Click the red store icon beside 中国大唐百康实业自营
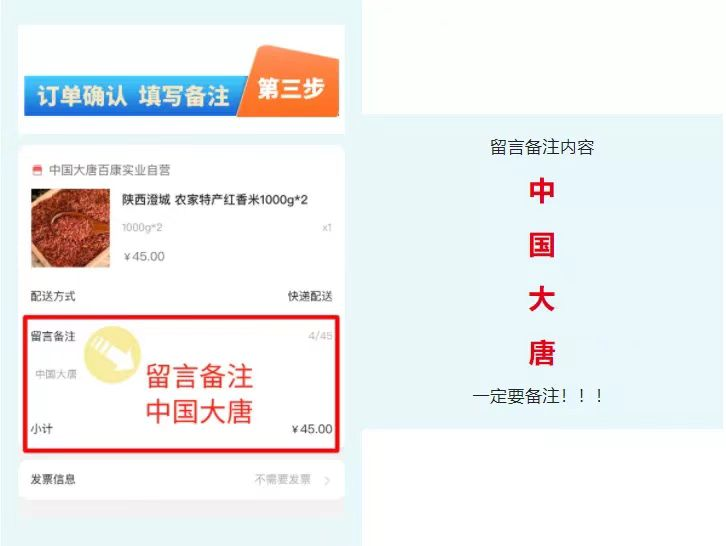This screenshot has height=546, width=726. pyautogui.click(x=37, y=170)
